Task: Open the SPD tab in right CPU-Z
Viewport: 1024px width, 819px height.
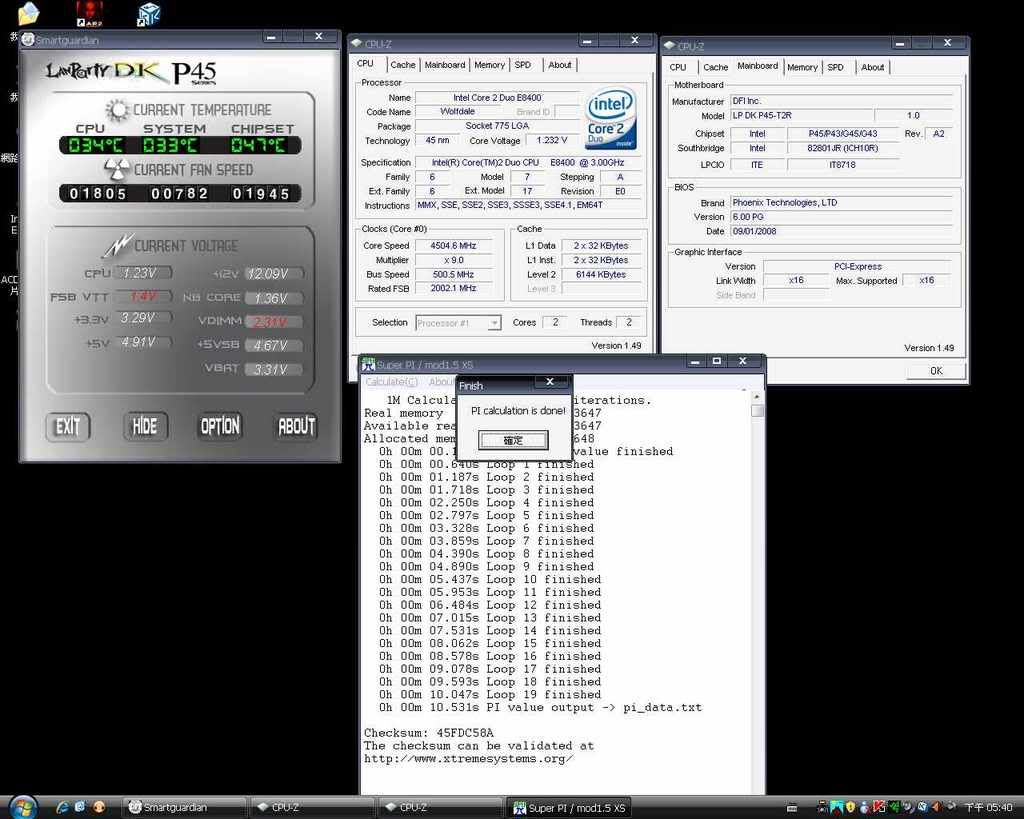Action: tap(835, 67)
